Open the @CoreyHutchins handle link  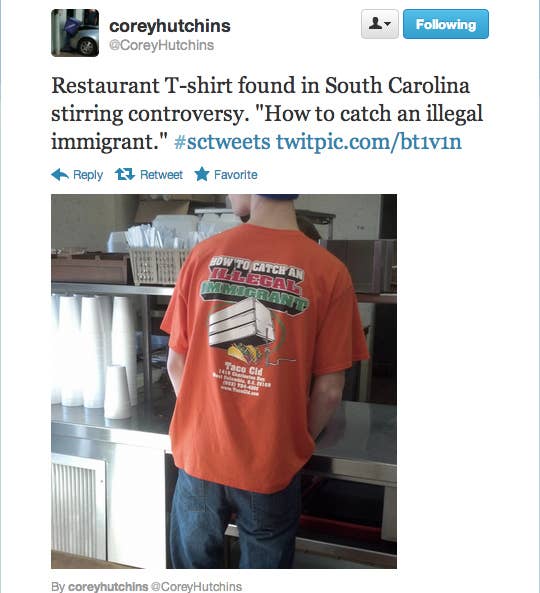[x=161, y=45]
